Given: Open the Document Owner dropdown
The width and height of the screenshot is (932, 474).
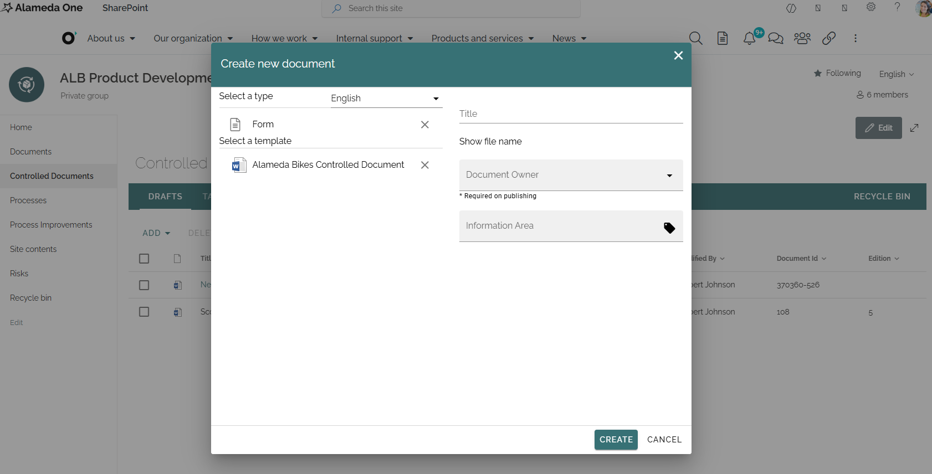Looking at the screenshot, I should coord(571,175).
